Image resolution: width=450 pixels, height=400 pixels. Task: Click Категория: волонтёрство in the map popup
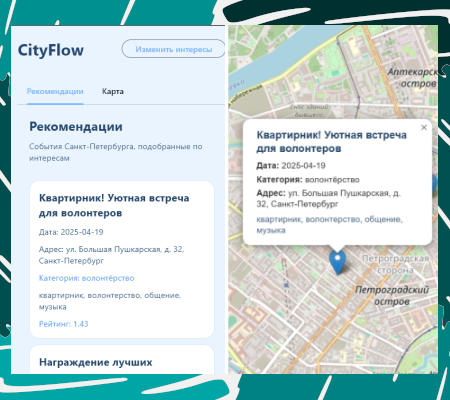click(x=308, y=180)
